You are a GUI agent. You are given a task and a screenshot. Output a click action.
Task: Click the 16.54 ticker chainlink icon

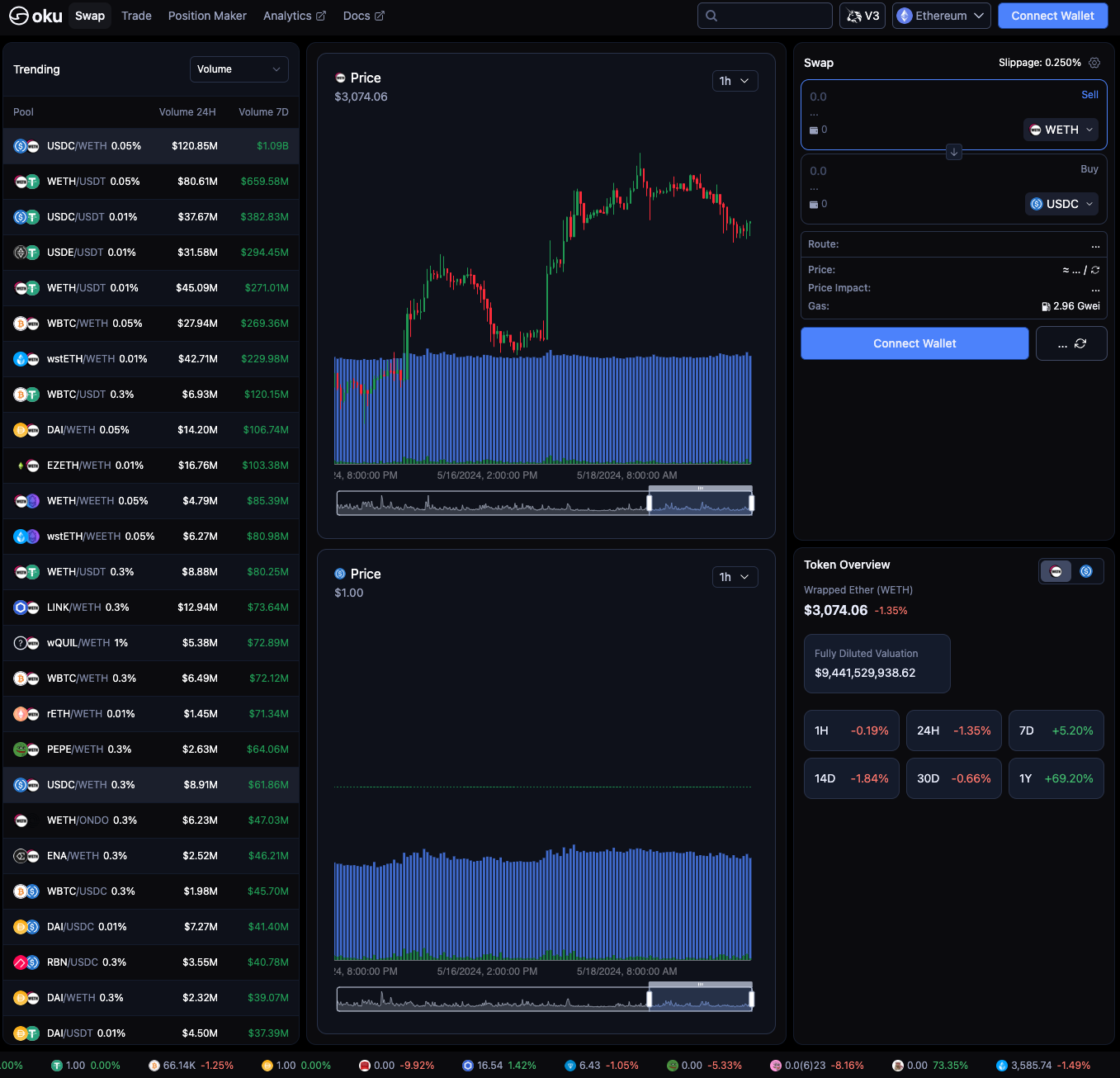coord(468,1066)
